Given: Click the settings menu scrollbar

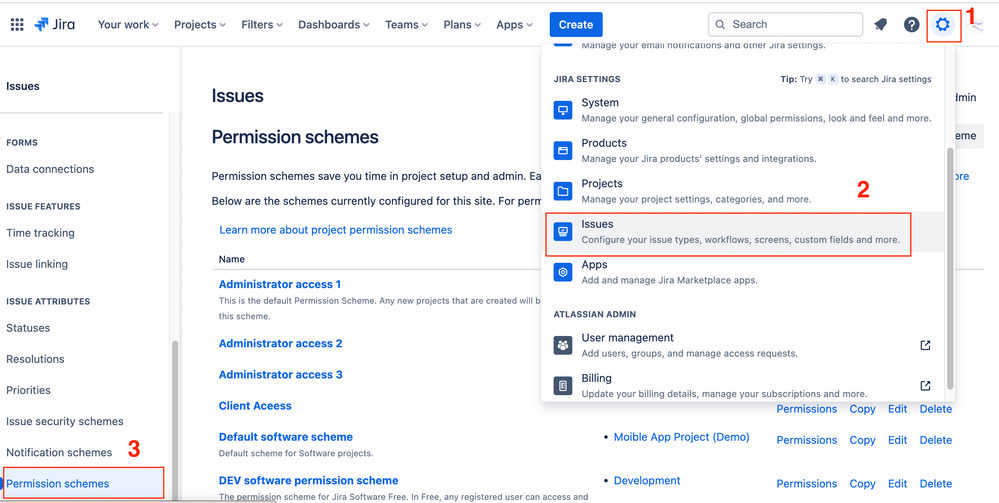Looking at the screenshot, I should coord(950,268).
